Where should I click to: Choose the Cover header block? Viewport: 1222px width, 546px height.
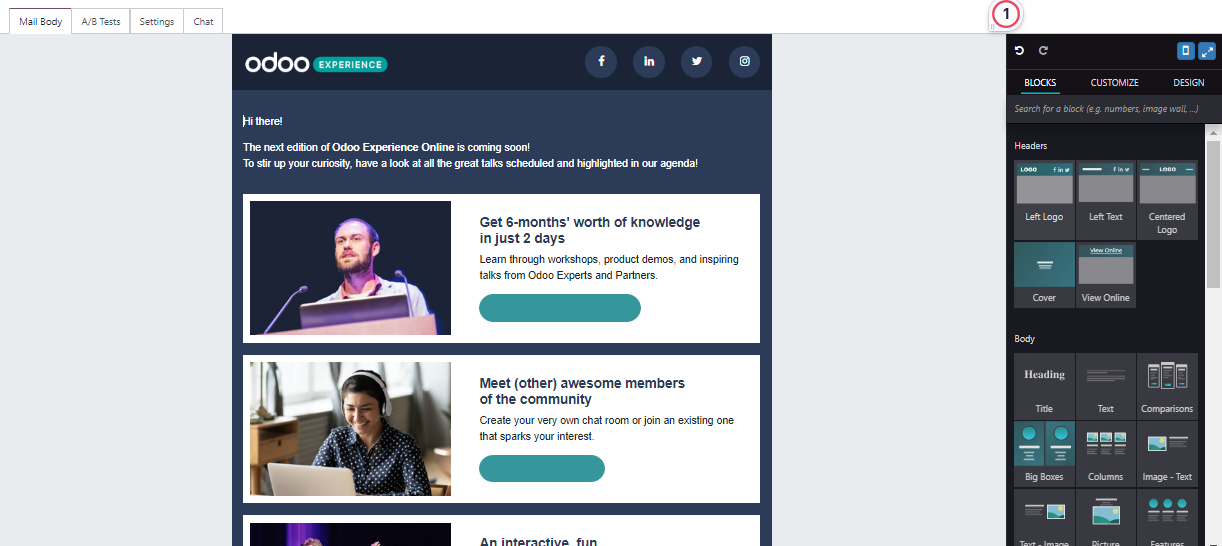click(1044, 274)
